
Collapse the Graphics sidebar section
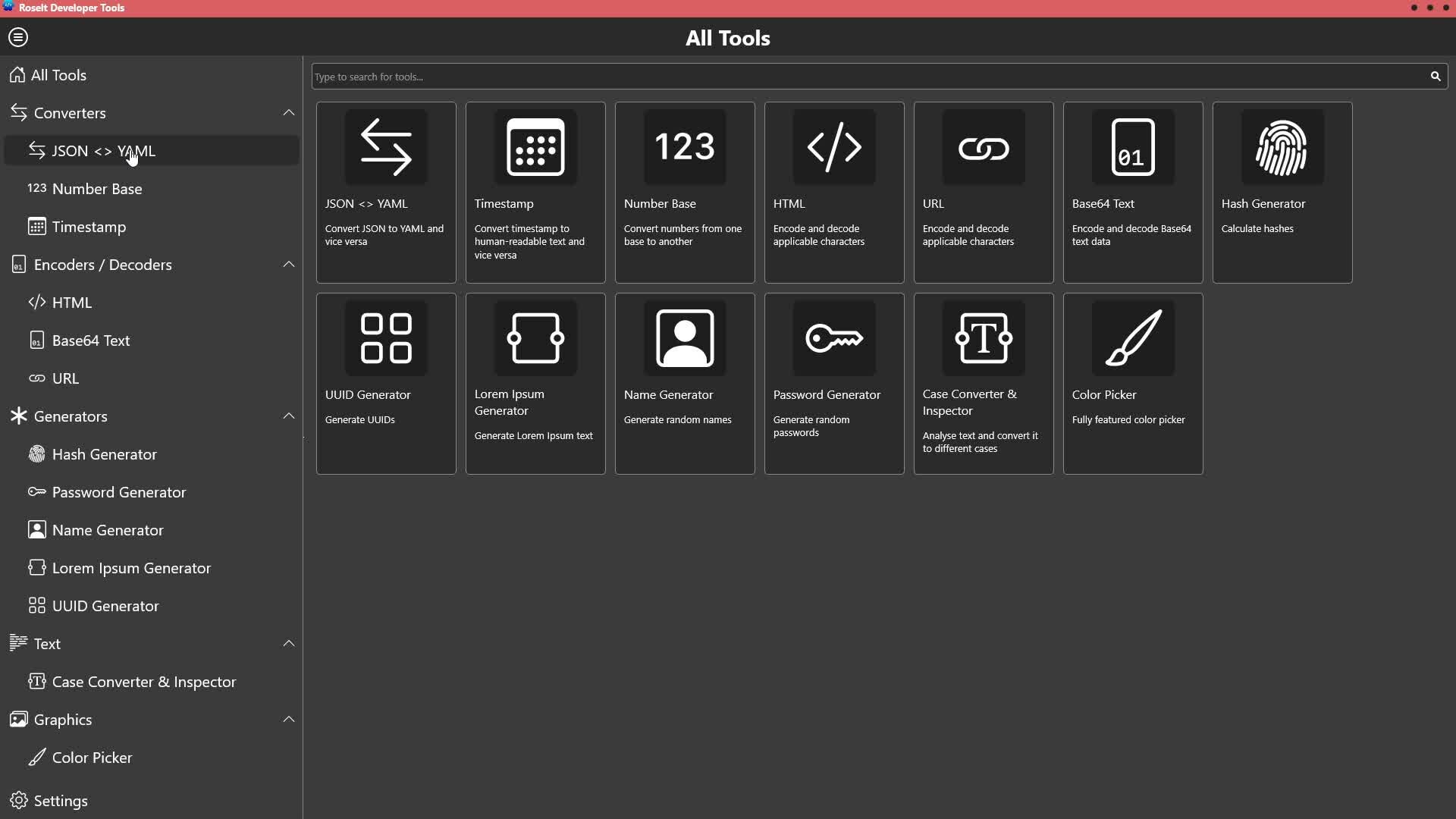[288, 720]
